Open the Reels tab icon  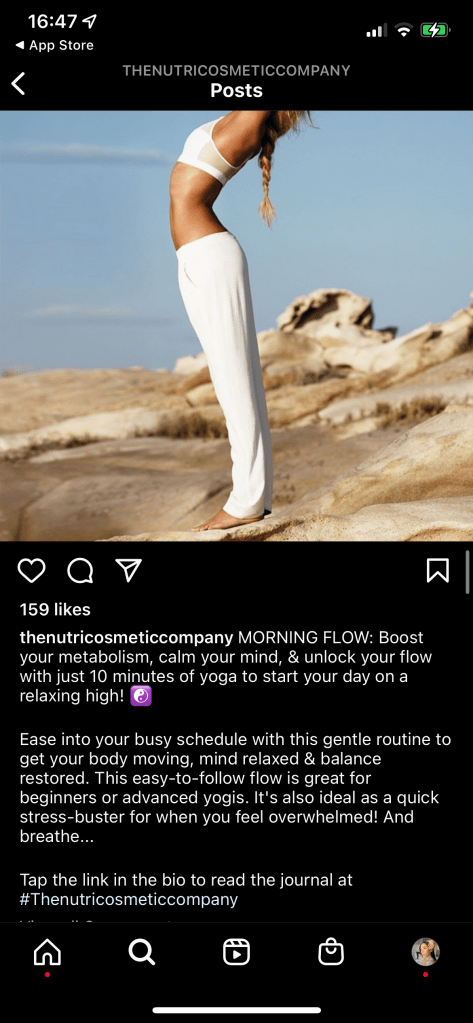pyautogui.click(x=236, y=953)
